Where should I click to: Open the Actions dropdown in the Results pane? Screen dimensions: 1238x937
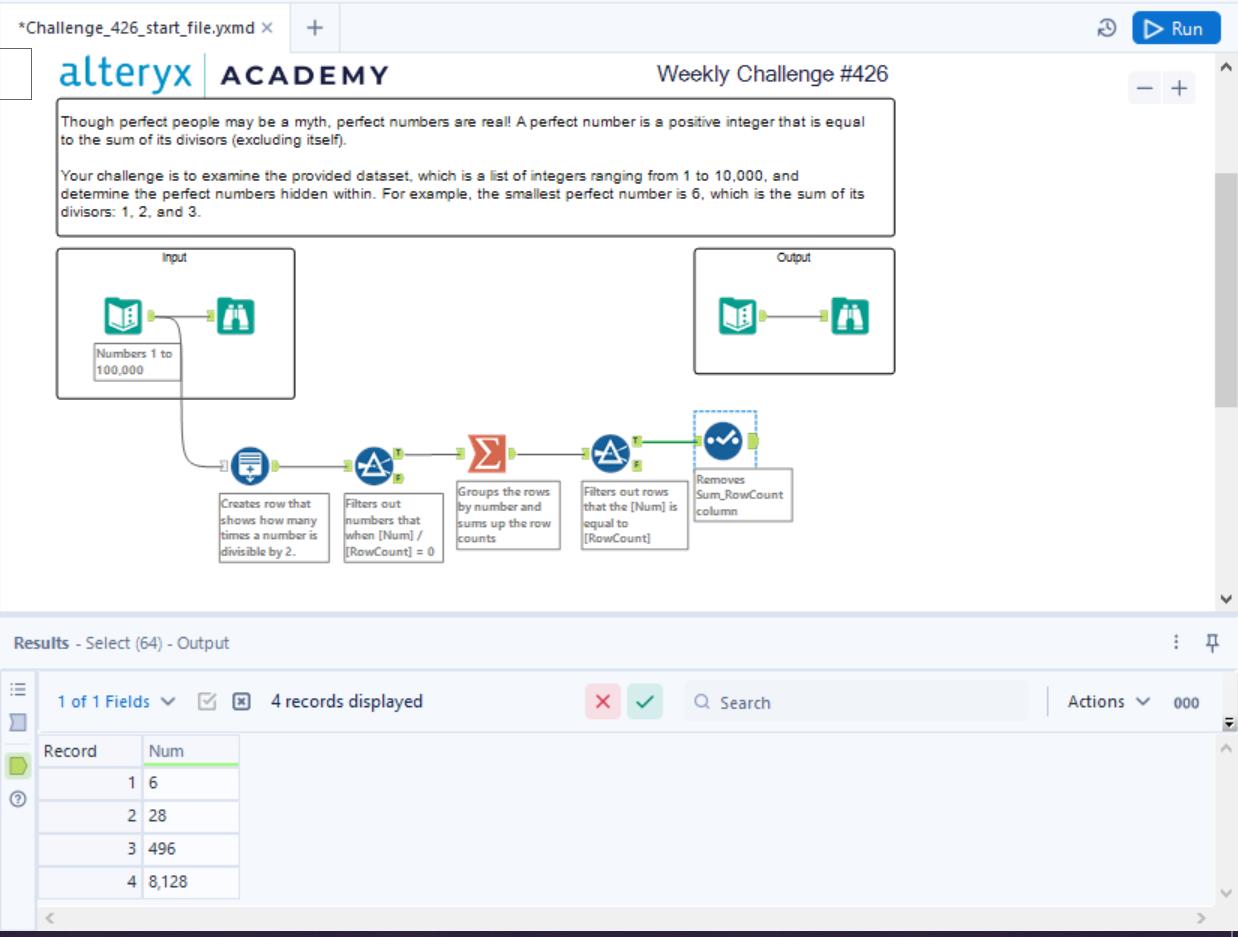coord(1104,701)
